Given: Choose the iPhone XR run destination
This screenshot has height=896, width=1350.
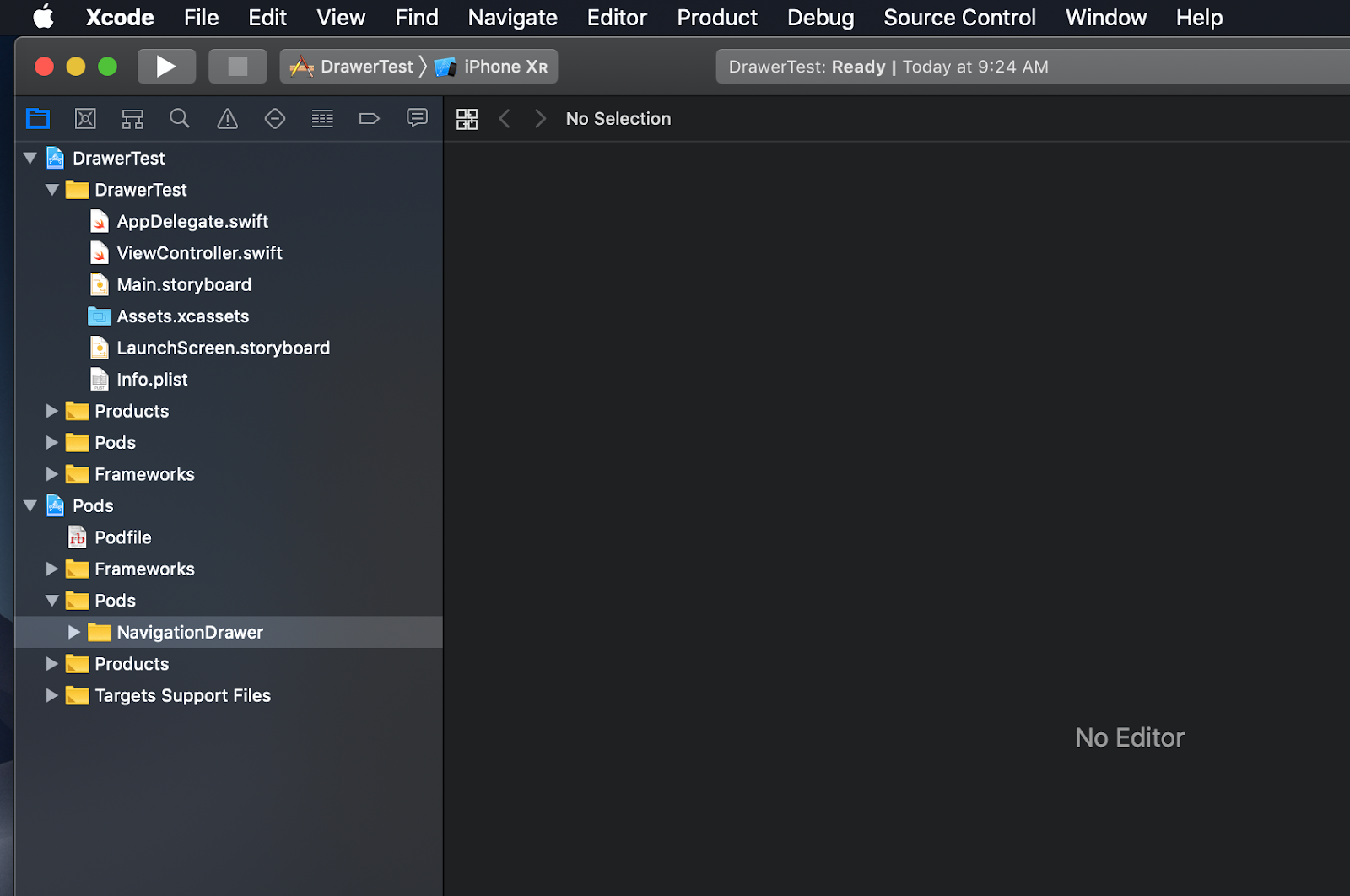Looking at the screenshot, I should click(492, 67).
